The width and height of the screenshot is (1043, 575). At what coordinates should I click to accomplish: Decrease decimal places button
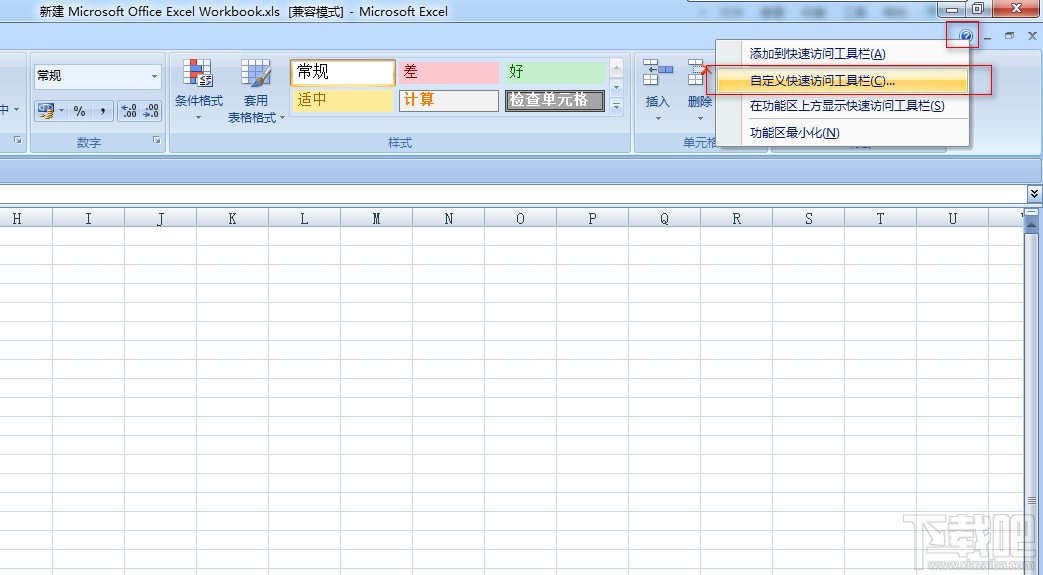[151, 110]
